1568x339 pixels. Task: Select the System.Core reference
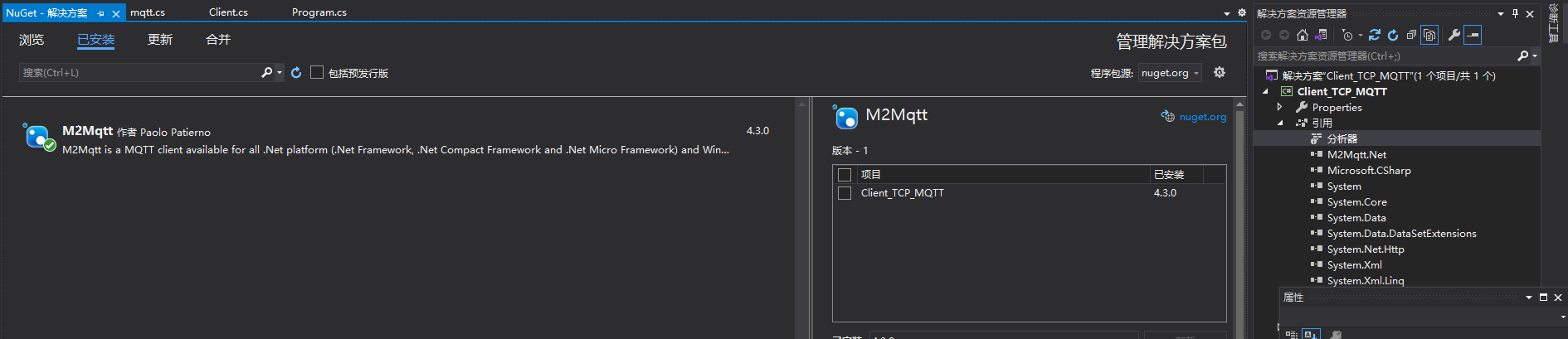[x=1357, y=201]
